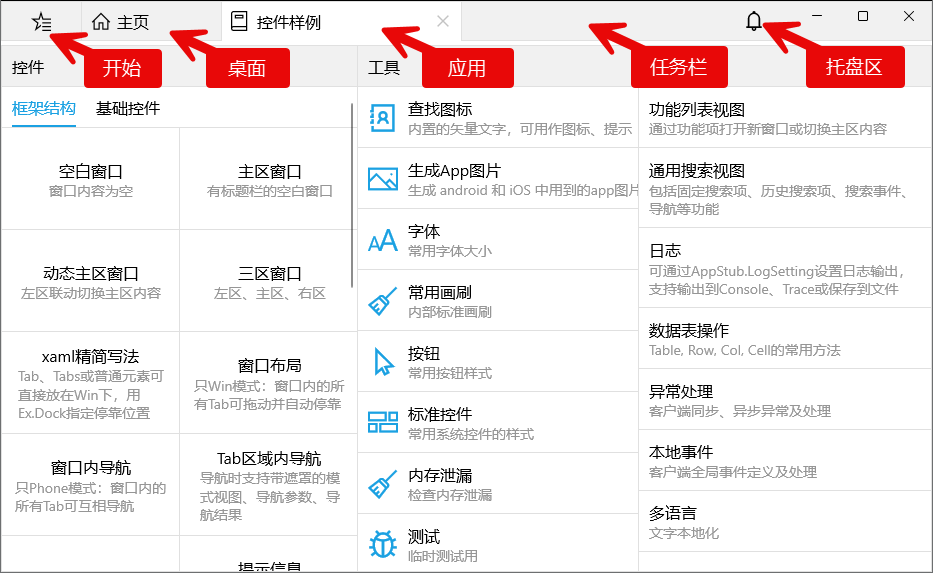The width and height of the screenshot is (933, 573).
Task: Open the notification bell icon
Action: (754, 21)
